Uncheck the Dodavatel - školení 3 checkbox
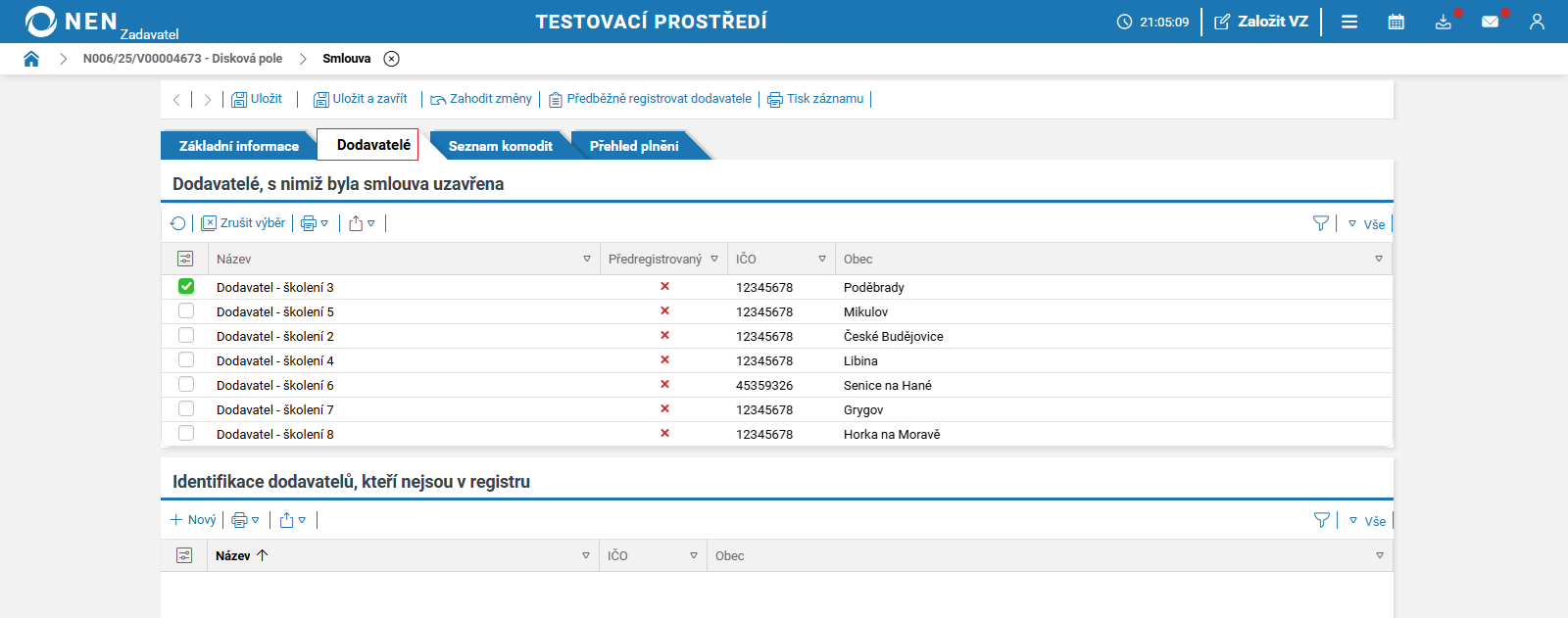The height and width of the screenshot is (618, 1568). click(x=186, y=286)
